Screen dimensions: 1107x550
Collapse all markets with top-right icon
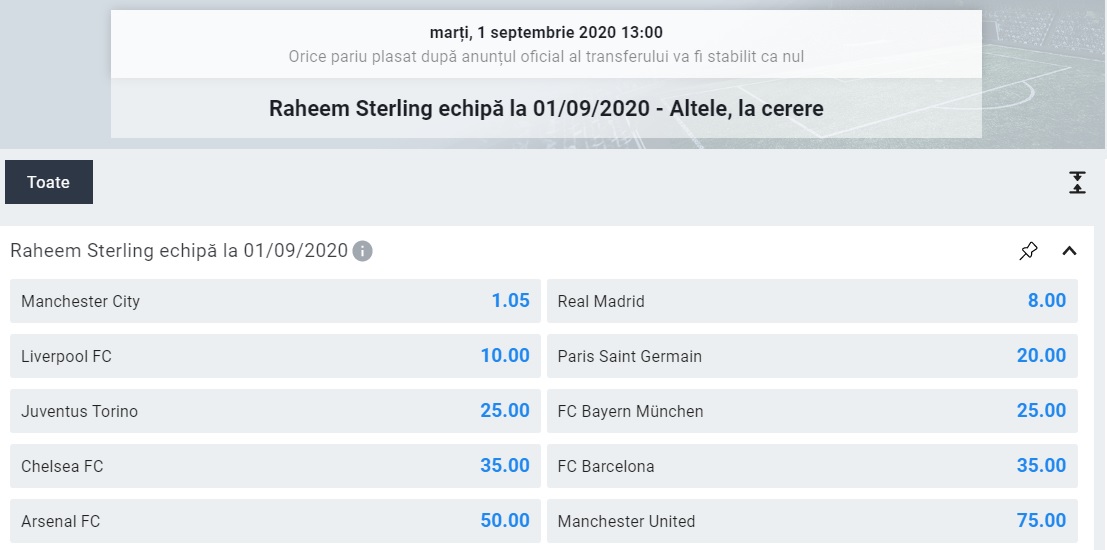click(1077, 182)
